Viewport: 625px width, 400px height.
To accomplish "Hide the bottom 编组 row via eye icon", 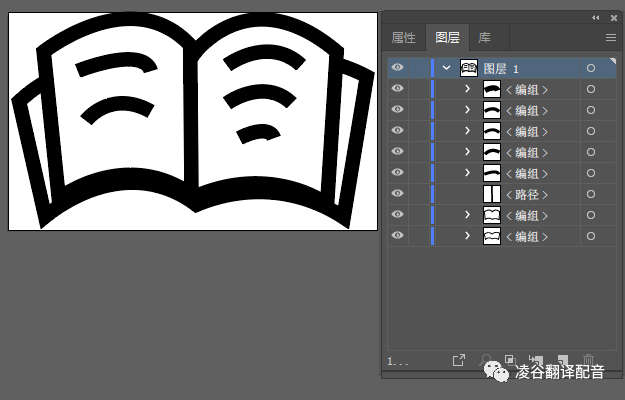I will click(398, 236).
